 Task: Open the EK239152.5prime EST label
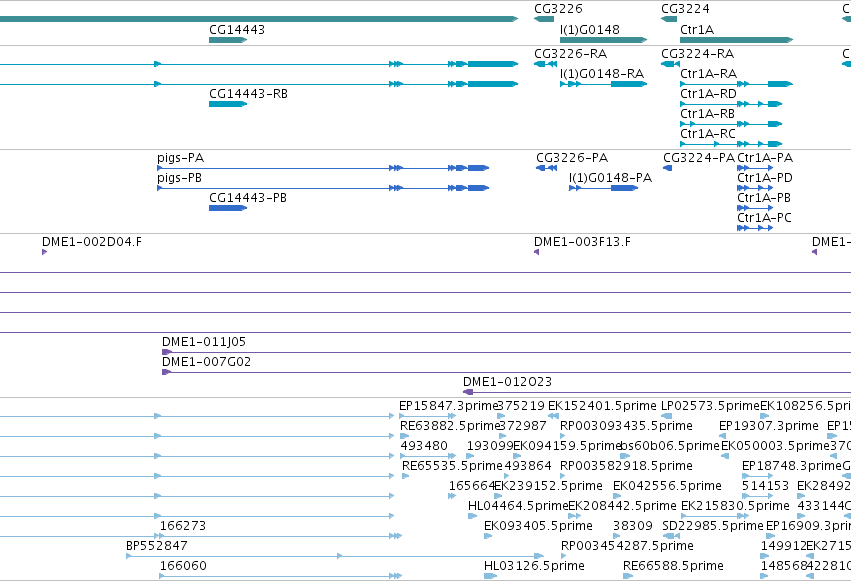[x=548, y=486]
